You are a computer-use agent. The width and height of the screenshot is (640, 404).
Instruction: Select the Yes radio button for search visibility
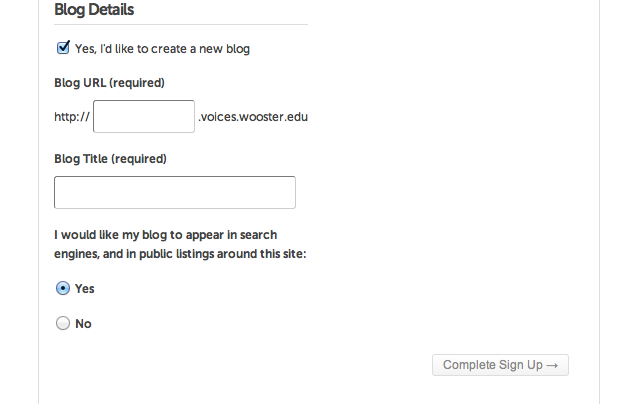(x=63, y=288)
